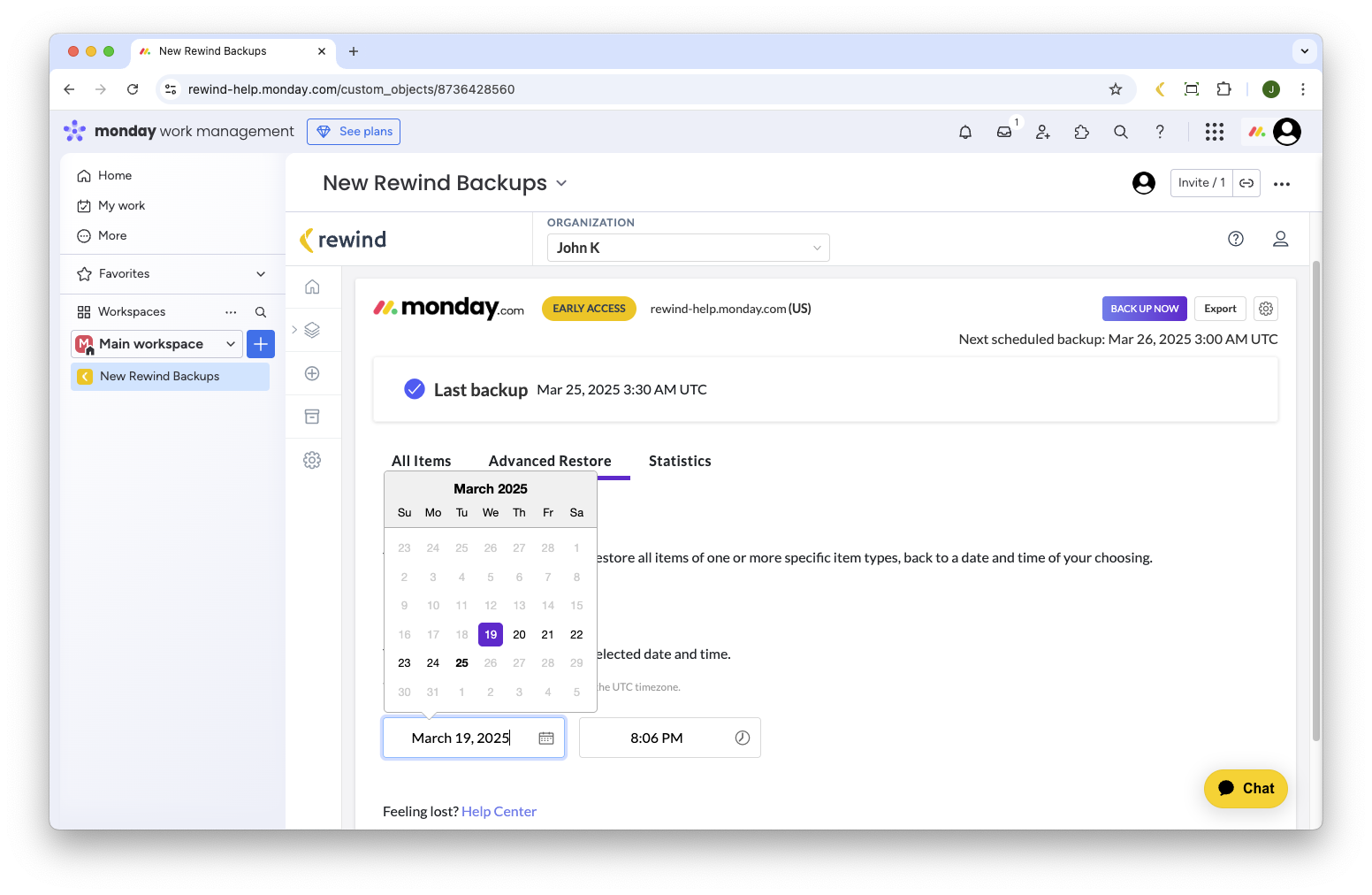The image size is (1372, 895).
Task: Expand the Favorites section
Action: (x=261, y=274)
